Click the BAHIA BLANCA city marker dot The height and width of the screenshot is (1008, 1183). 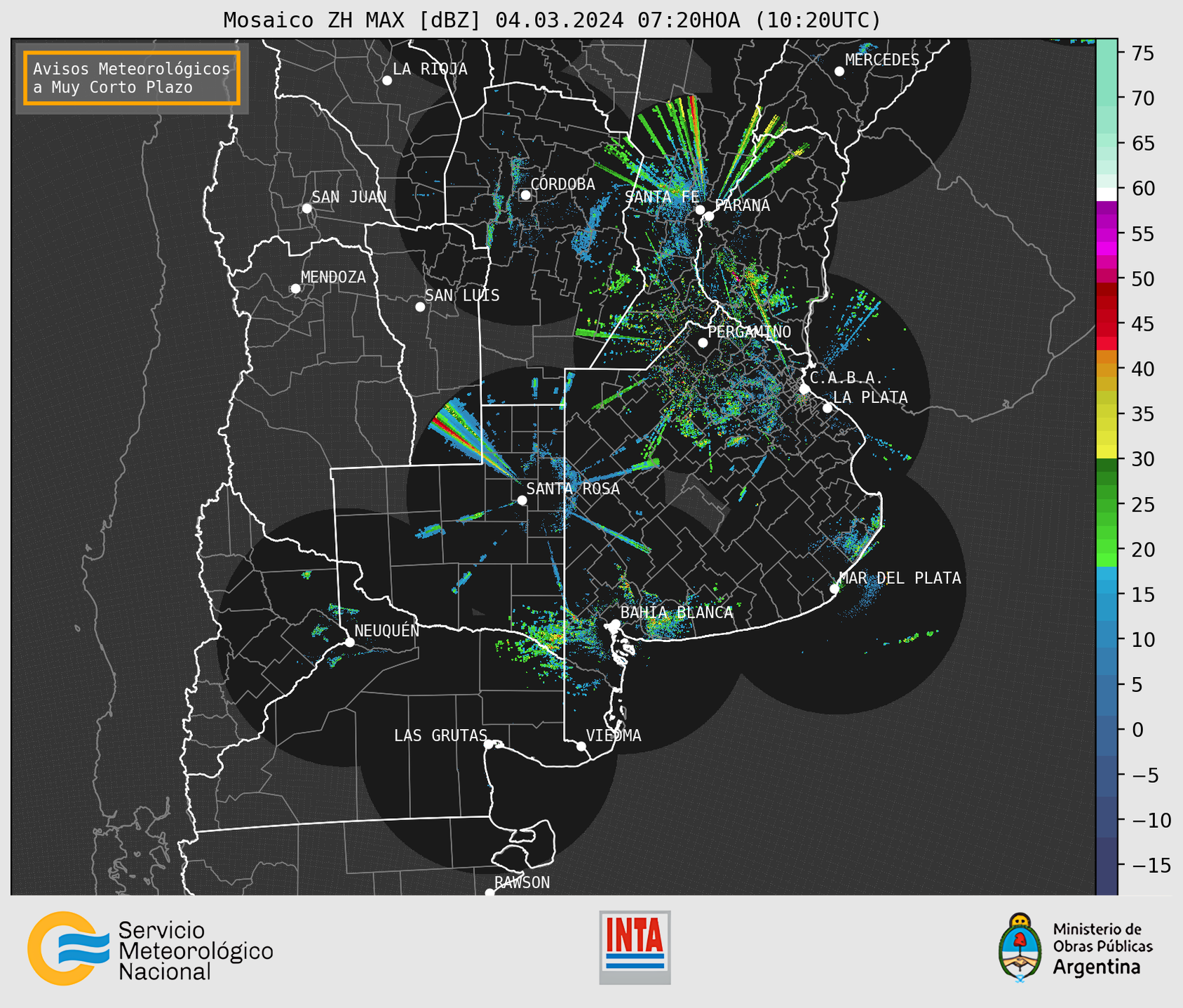[x=615, y=624]
